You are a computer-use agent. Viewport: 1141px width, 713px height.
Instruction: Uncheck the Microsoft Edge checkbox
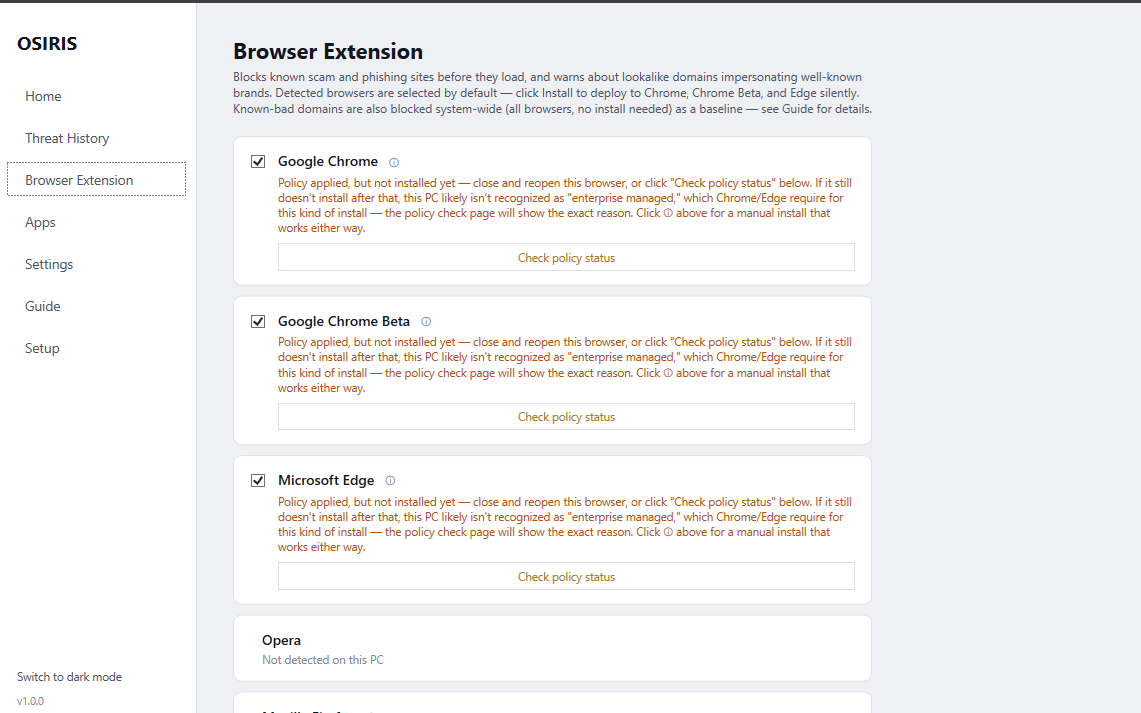(258, 481)
